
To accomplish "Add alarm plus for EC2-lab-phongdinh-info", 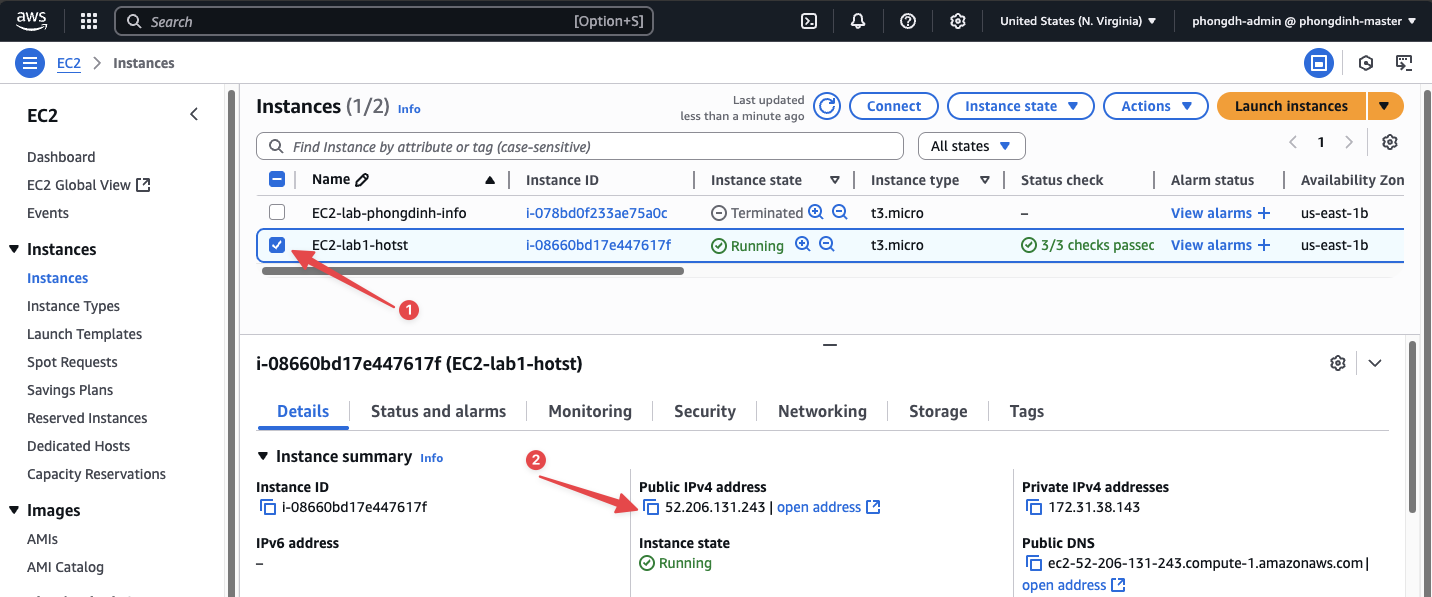I will click(1264, 213).
